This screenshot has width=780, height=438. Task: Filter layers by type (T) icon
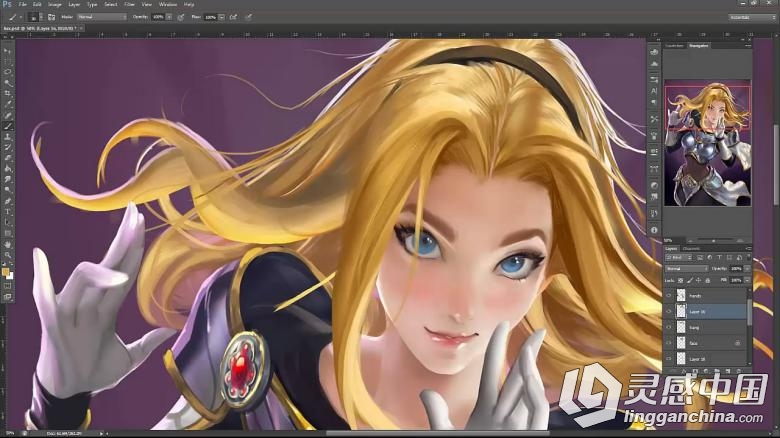[x=719, y=257]
